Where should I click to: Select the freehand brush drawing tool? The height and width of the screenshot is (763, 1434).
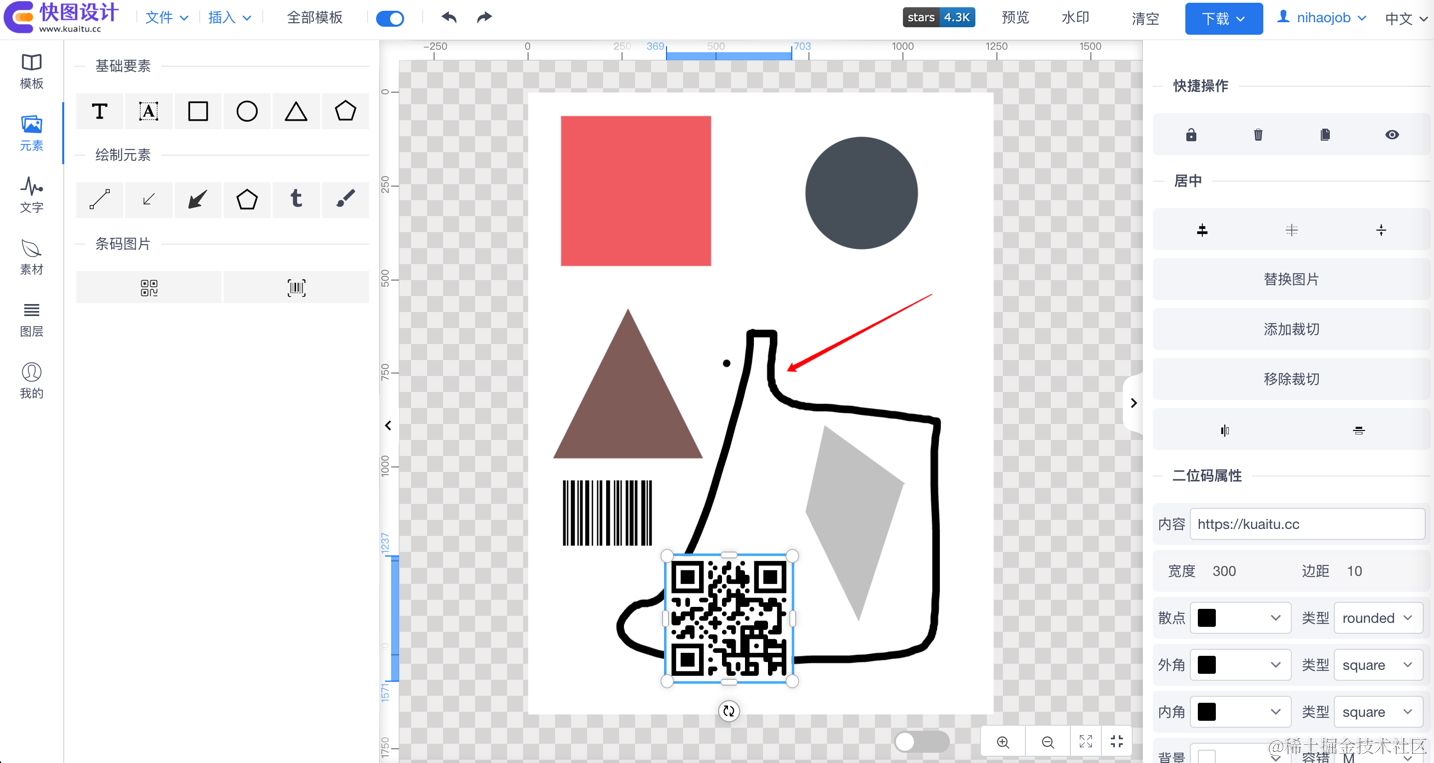[345, 200]
